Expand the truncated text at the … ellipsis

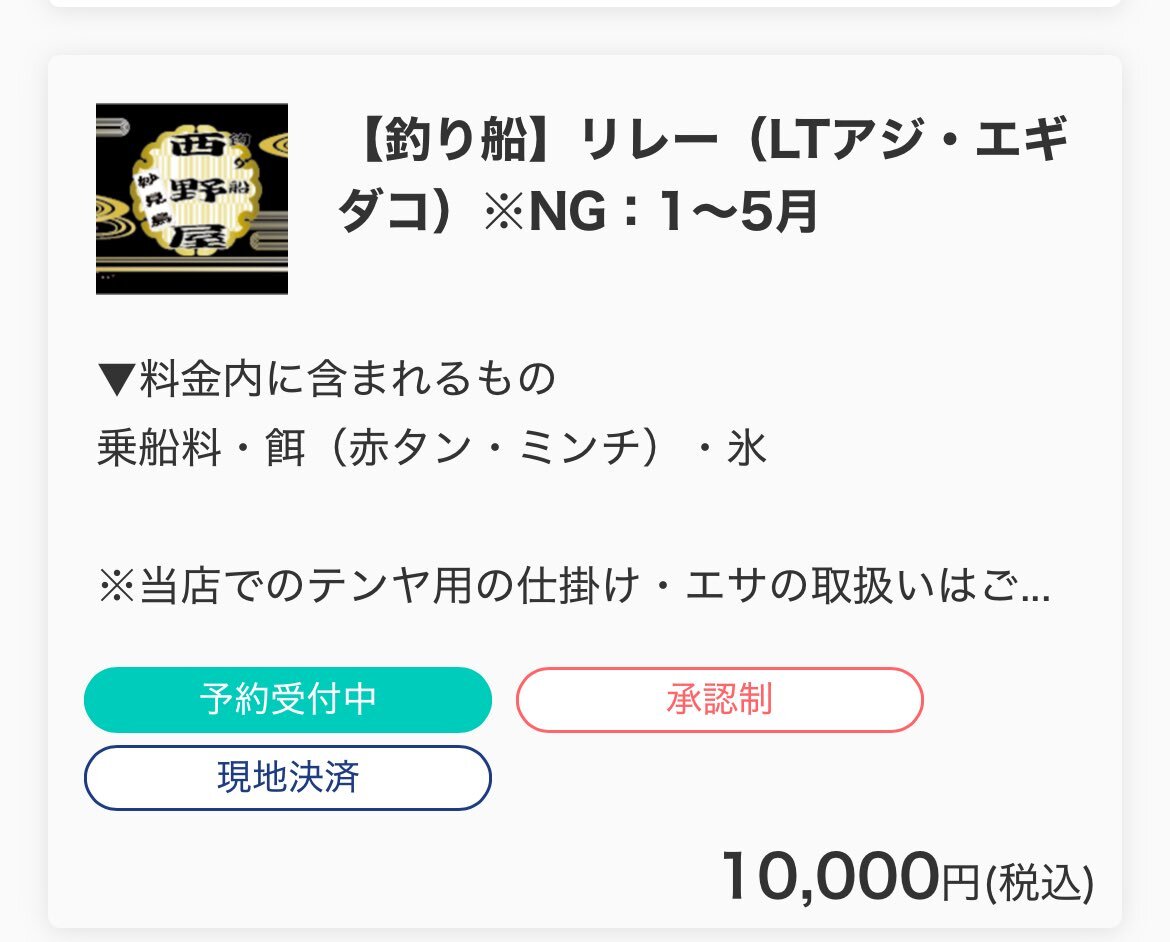click(1036, 587)
